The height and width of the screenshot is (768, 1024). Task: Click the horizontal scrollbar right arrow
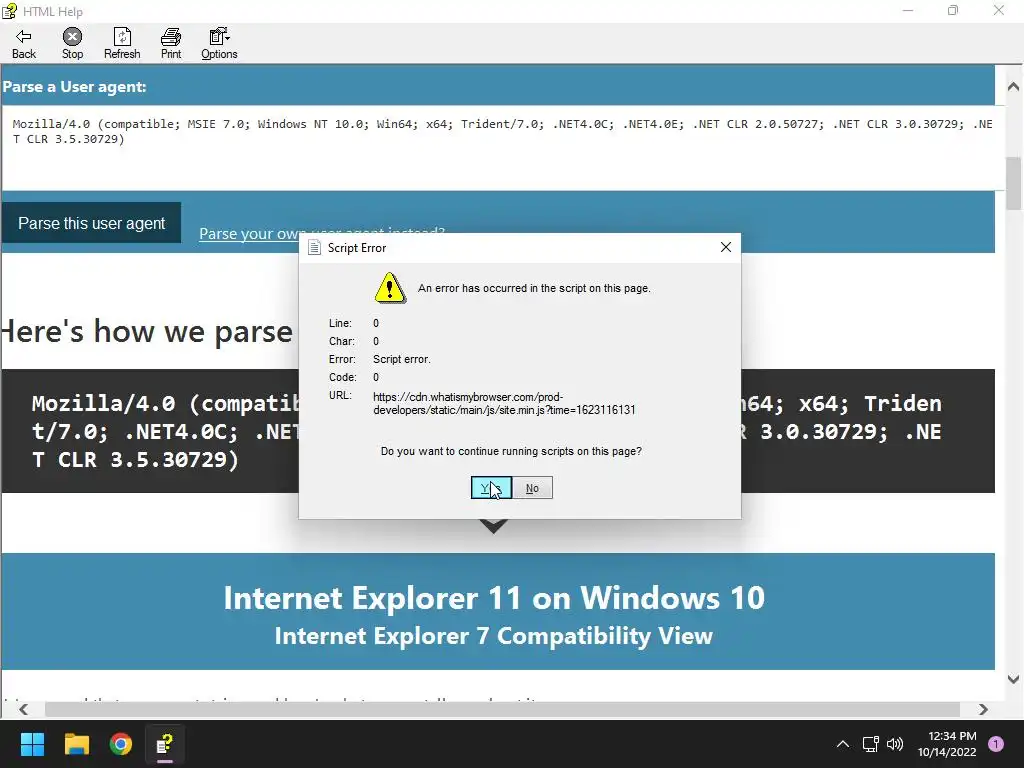click(x=983, y=709)
